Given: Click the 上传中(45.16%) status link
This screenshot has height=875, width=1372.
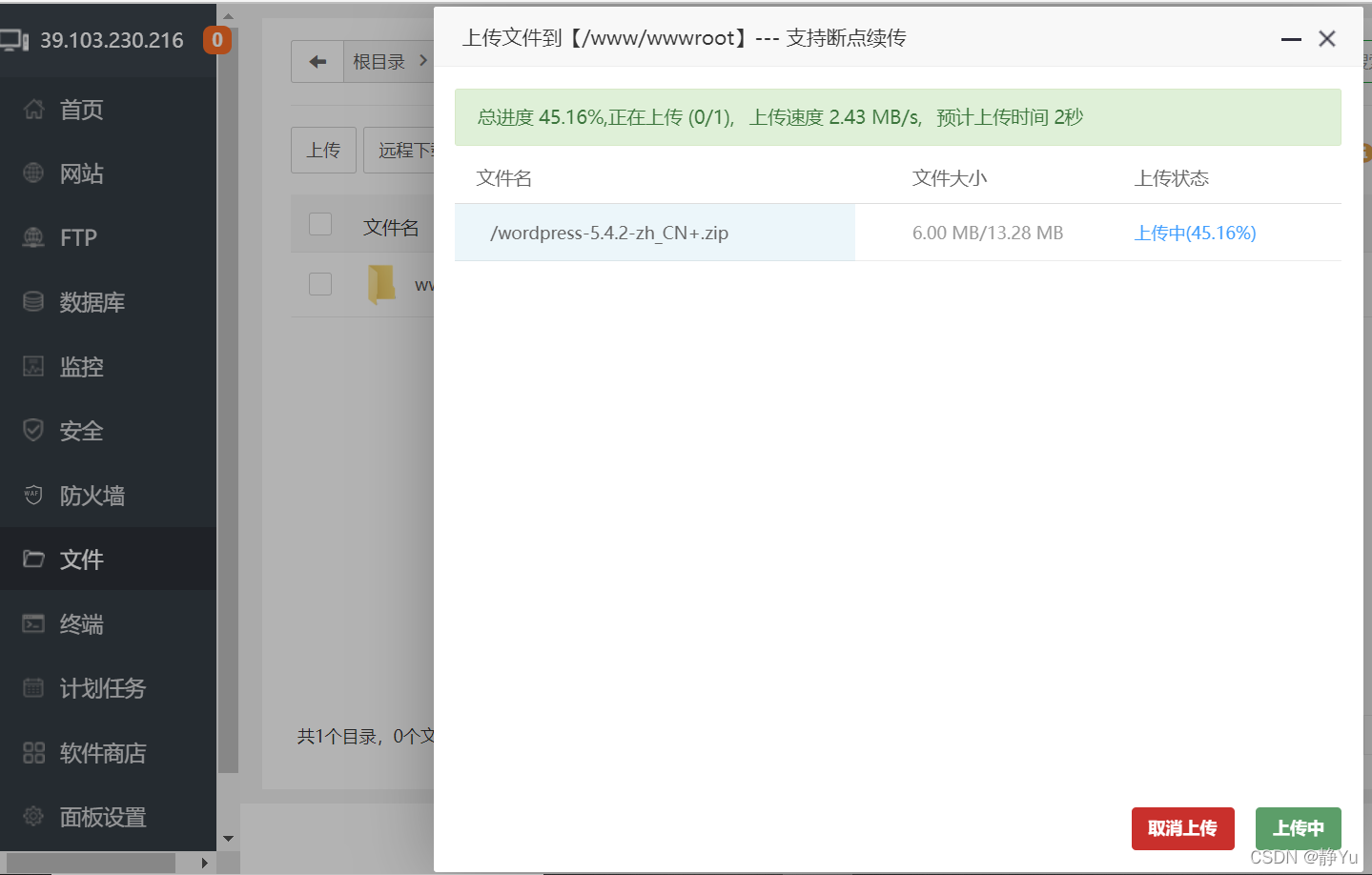Looking at the screenshot, I should click(1195, 233).
